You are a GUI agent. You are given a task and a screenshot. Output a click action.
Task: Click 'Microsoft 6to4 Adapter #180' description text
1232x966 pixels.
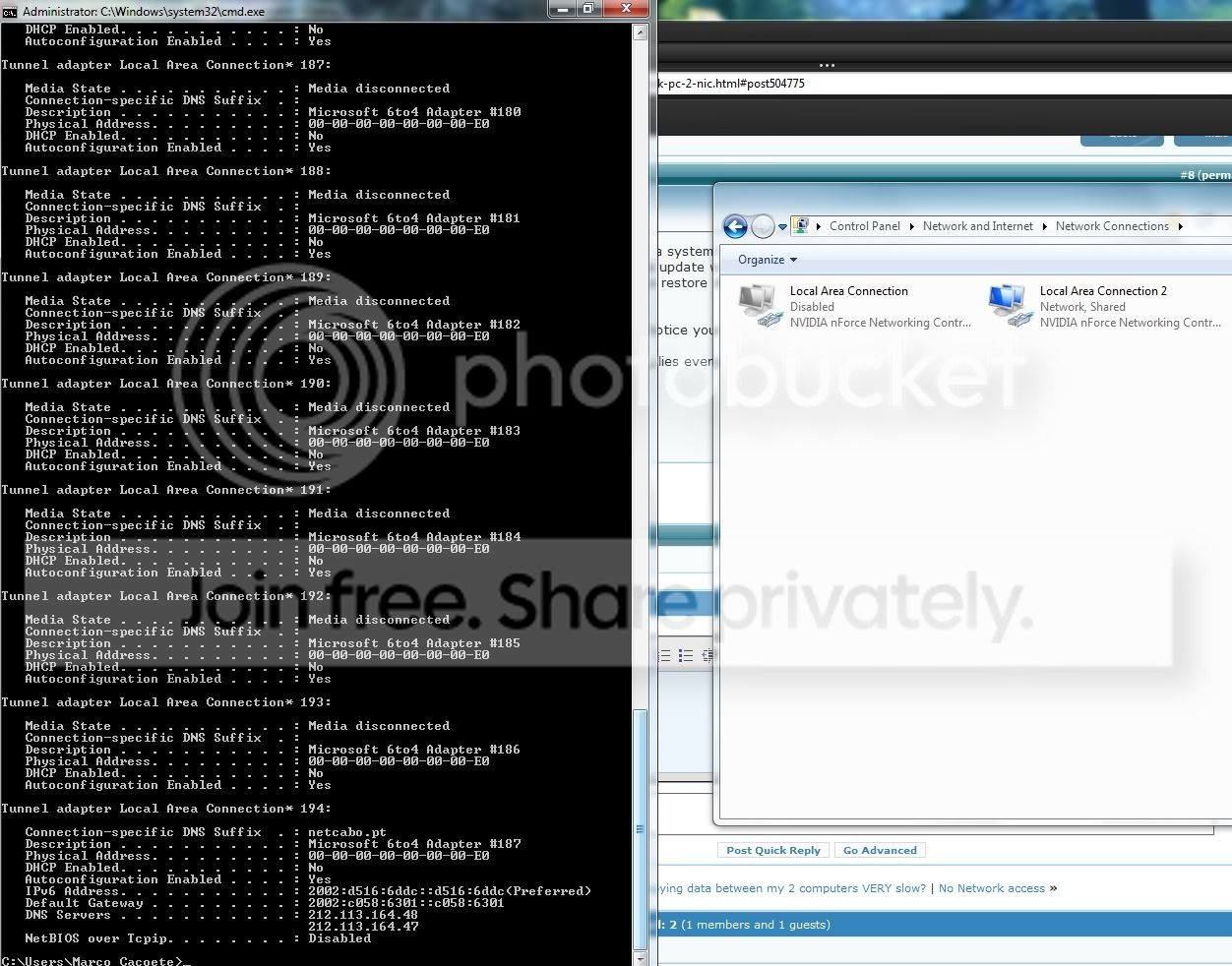click(x=414, y=112)
